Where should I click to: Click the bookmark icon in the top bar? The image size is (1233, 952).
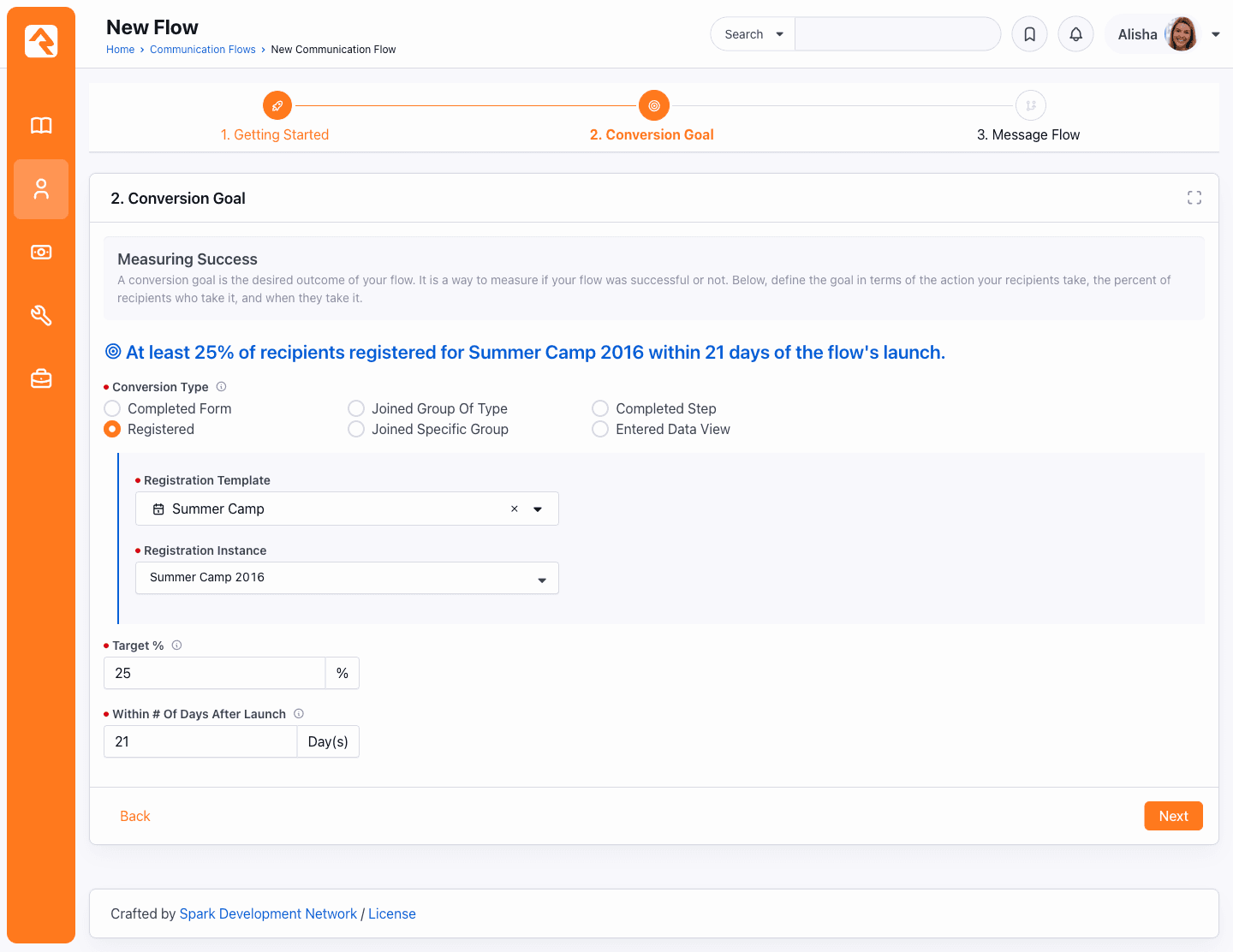click(1029, 33)
